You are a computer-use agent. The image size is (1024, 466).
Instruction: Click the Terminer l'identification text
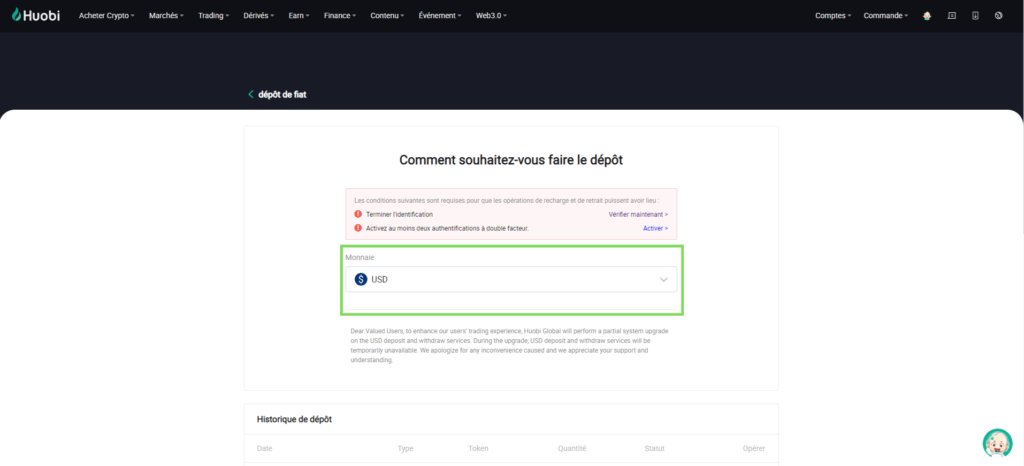(x=399, y=214)
